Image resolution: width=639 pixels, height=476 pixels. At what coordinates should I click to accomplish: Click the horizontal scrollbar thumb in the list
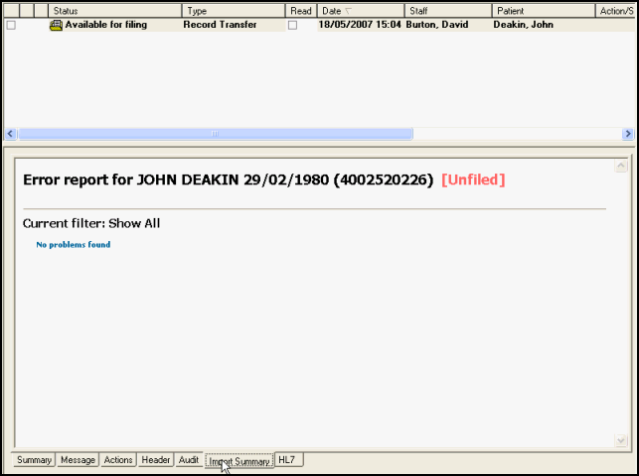(x=215, y=134)
